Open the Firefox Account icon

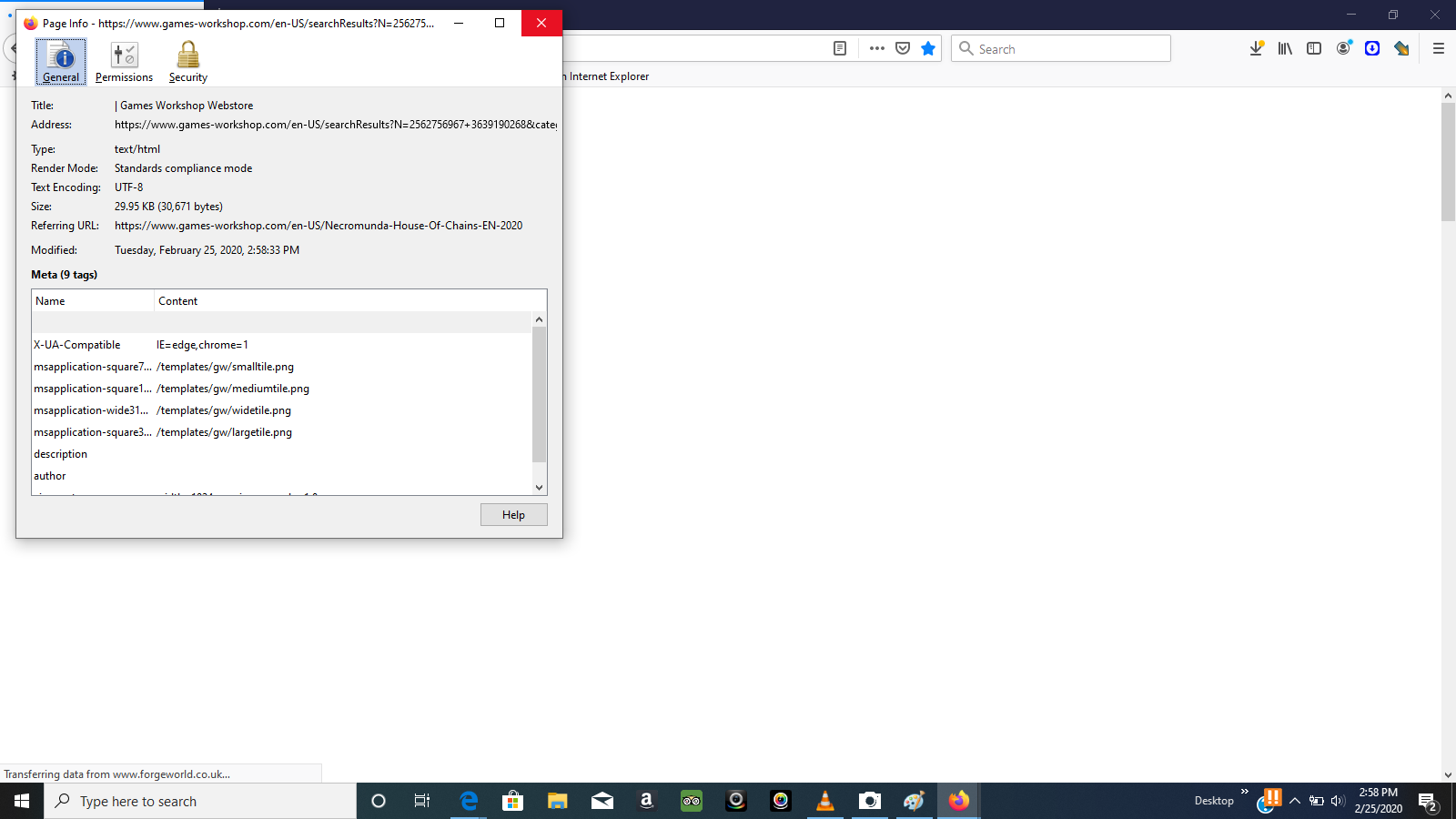click(1343, 48)
